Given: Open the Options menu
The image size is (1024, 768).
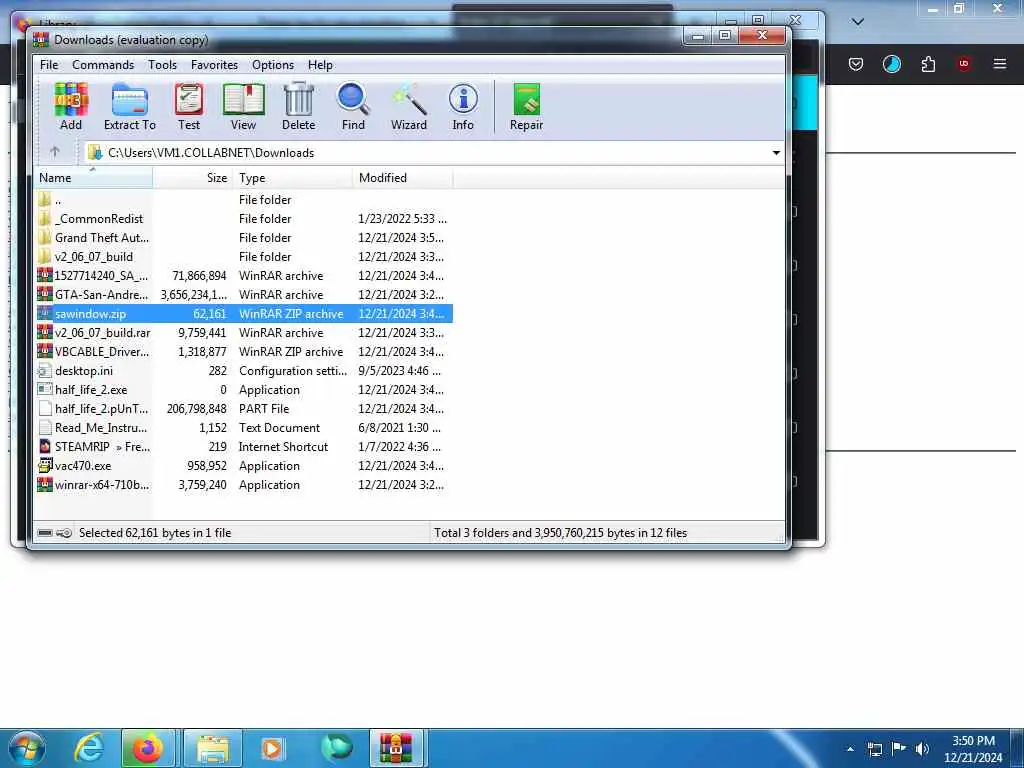Looking at the screenshot, I should point(273,65).
